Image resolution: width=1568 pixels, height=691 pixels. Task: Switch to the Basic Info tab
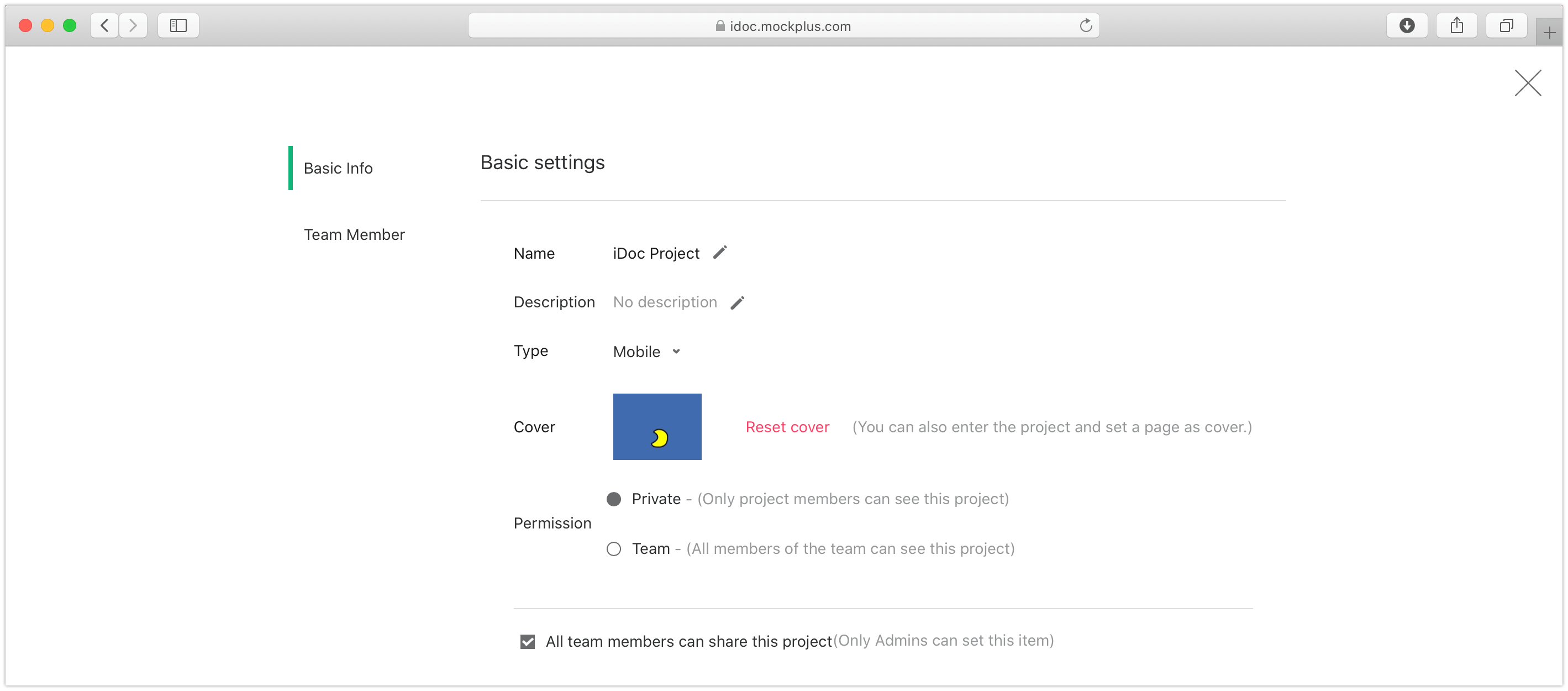click(338, 169)
